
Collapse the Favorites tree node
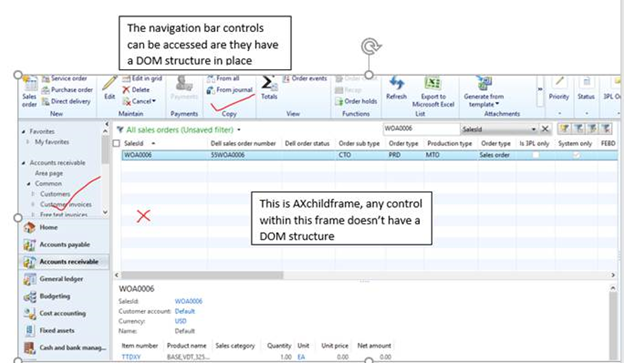tap(24, 132)
